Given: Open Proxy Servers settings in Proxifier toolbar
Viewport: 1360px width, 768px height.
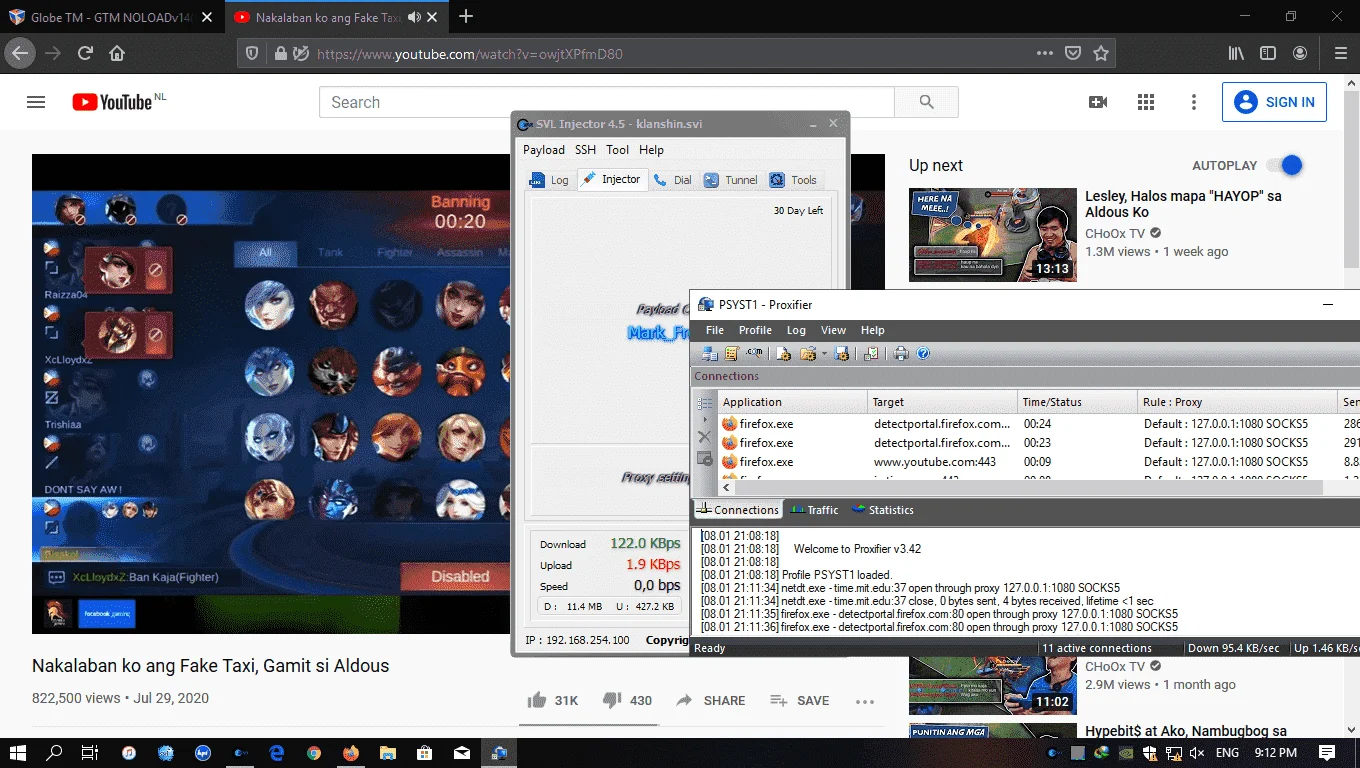Looking at the screenshot, I should coord(710,353).
